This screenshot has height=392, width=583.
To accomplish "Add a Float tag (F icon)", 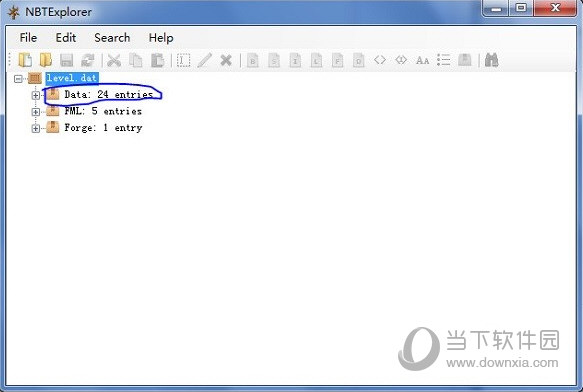I will click(x=337, y=60).
